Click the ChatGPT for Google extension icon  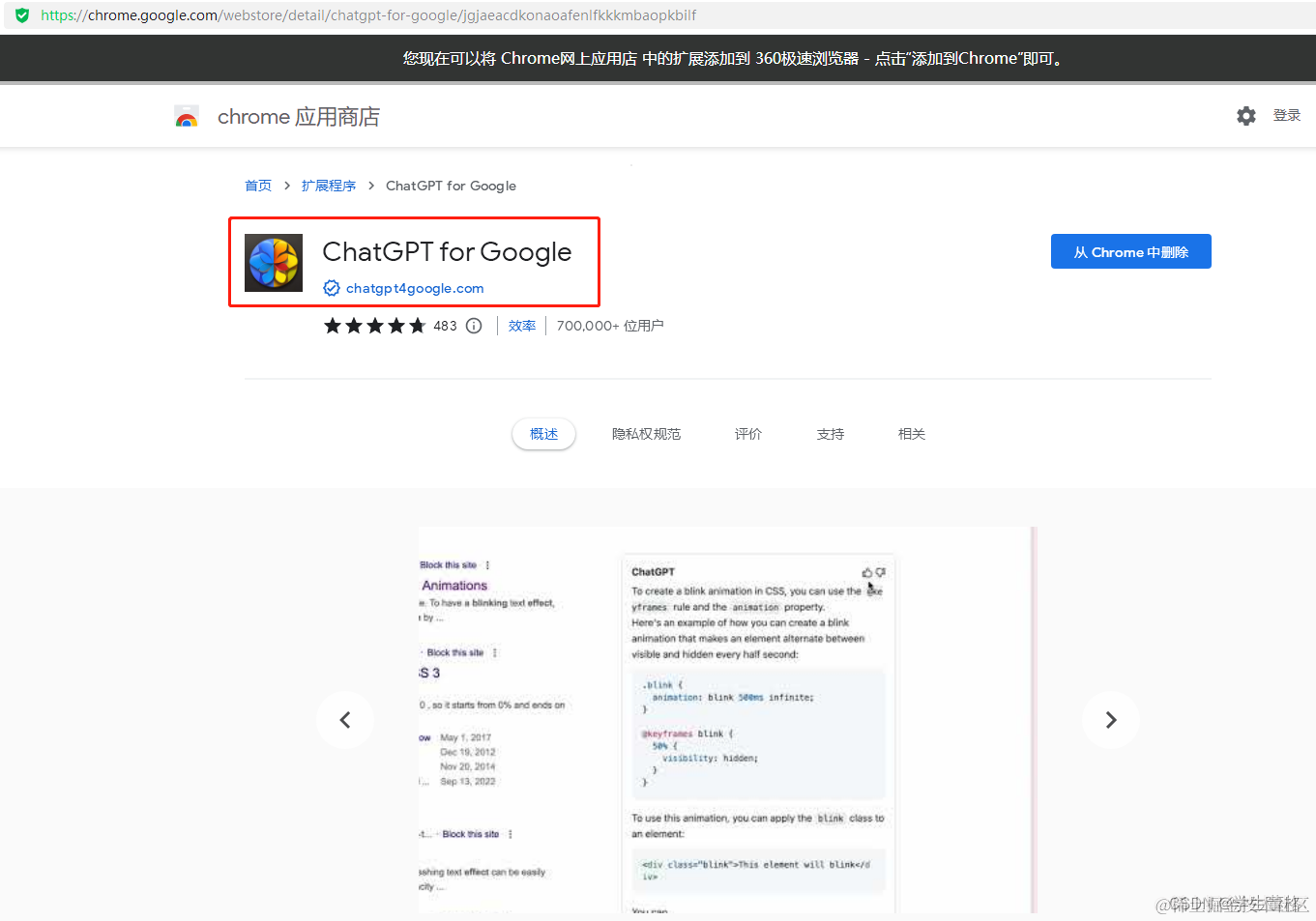(x=274, y=263)
